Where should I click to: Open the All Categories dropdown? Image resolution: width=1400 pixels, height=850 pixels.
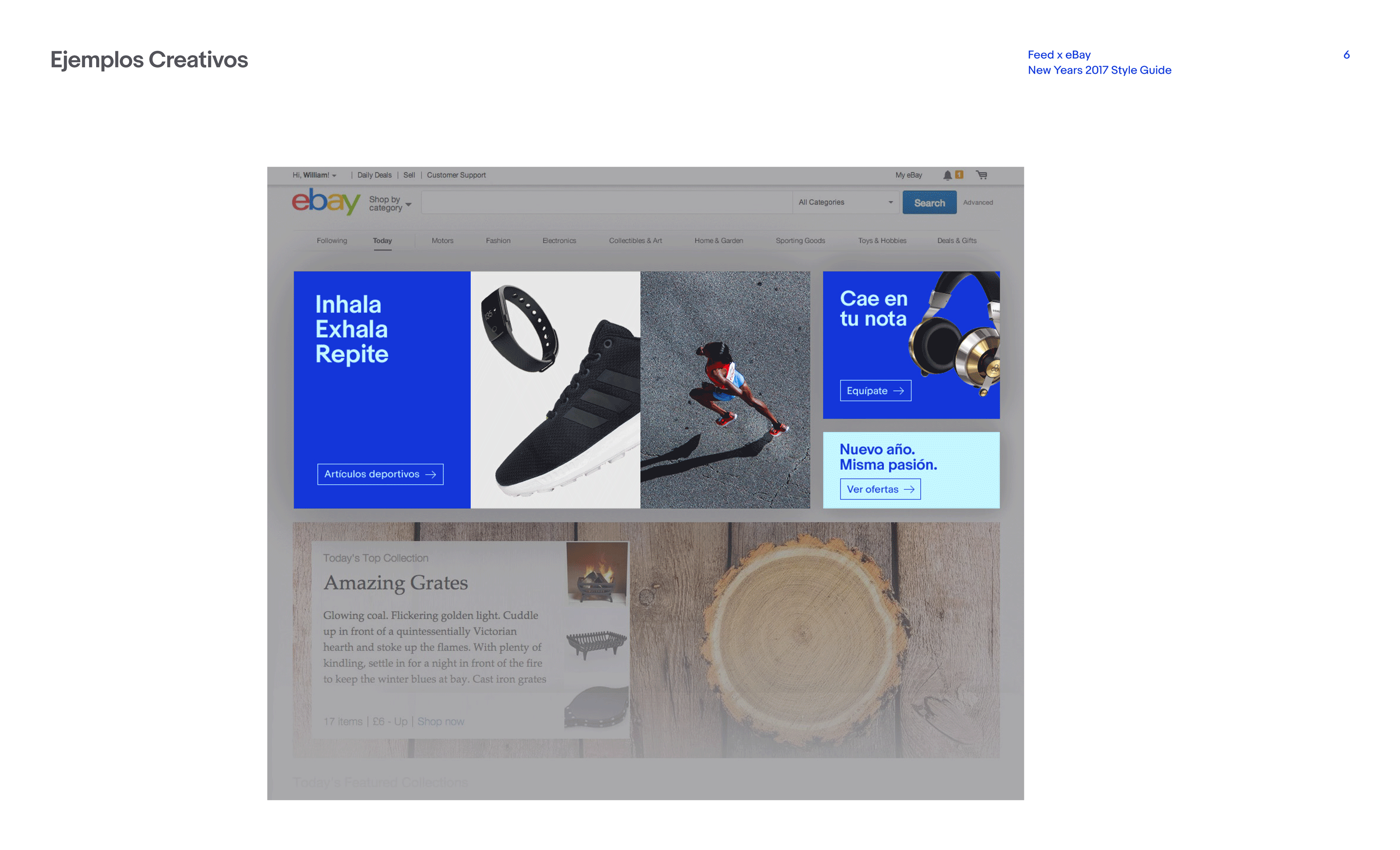[x=846, y=202]
